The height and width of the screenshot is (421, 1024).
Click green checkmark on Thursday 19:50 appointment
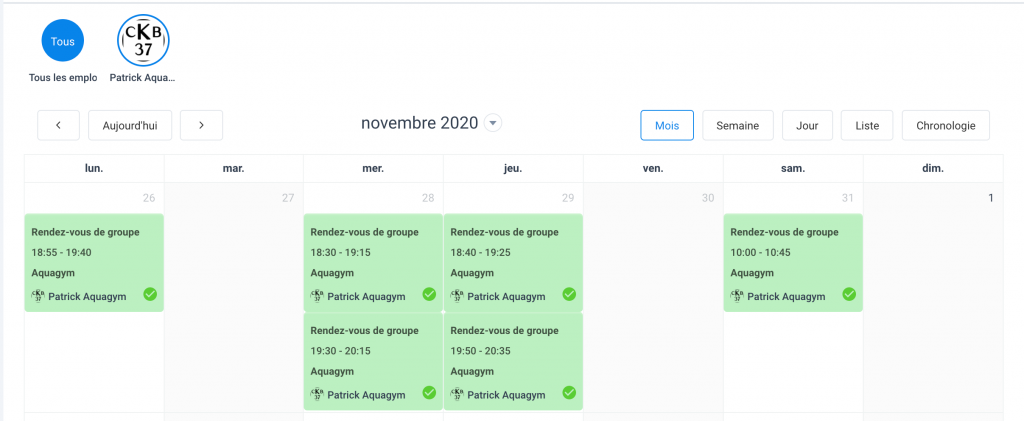[569, 393]
